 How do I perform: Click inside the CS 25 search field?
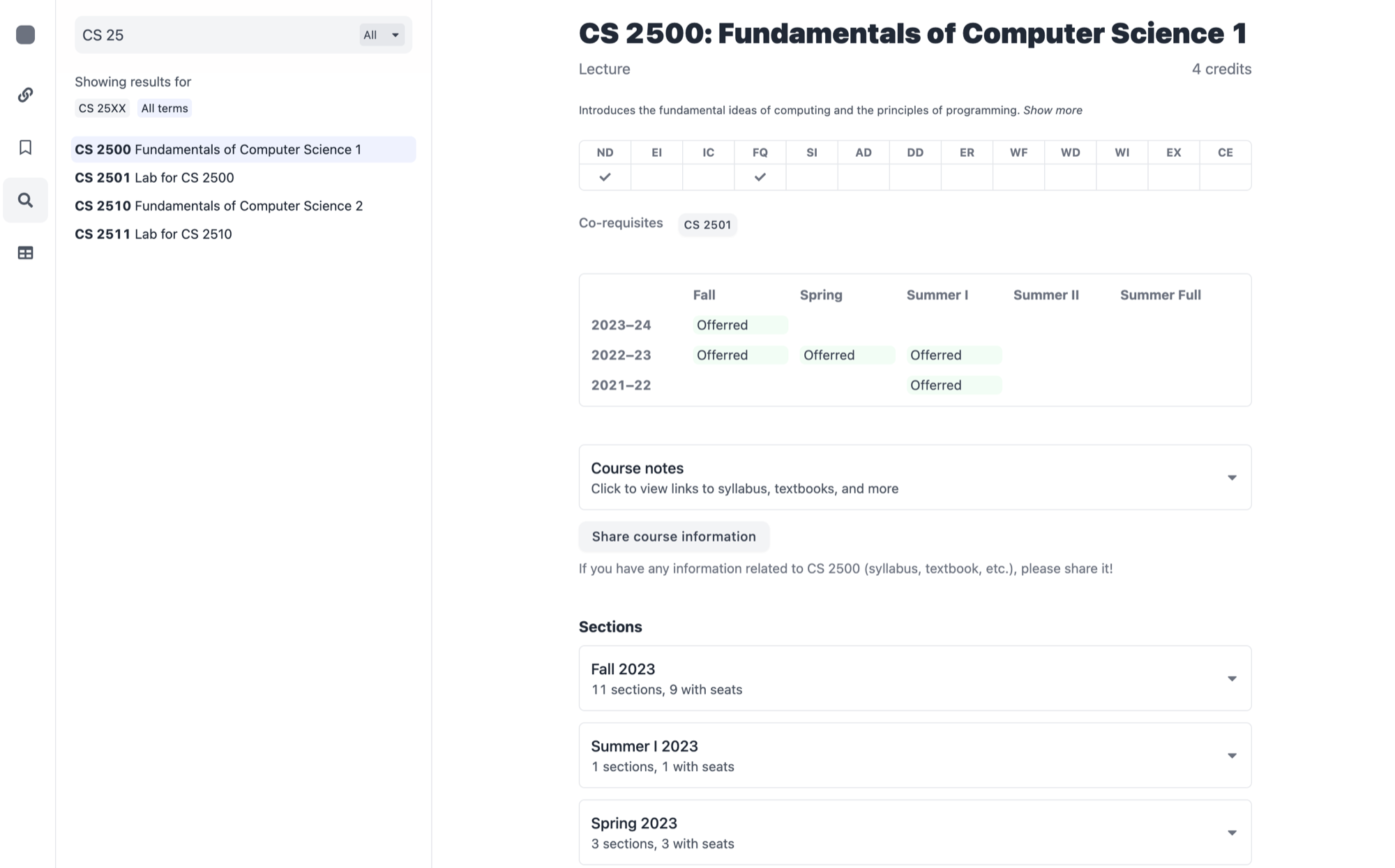pyautogui.click(x=209, y=35)
